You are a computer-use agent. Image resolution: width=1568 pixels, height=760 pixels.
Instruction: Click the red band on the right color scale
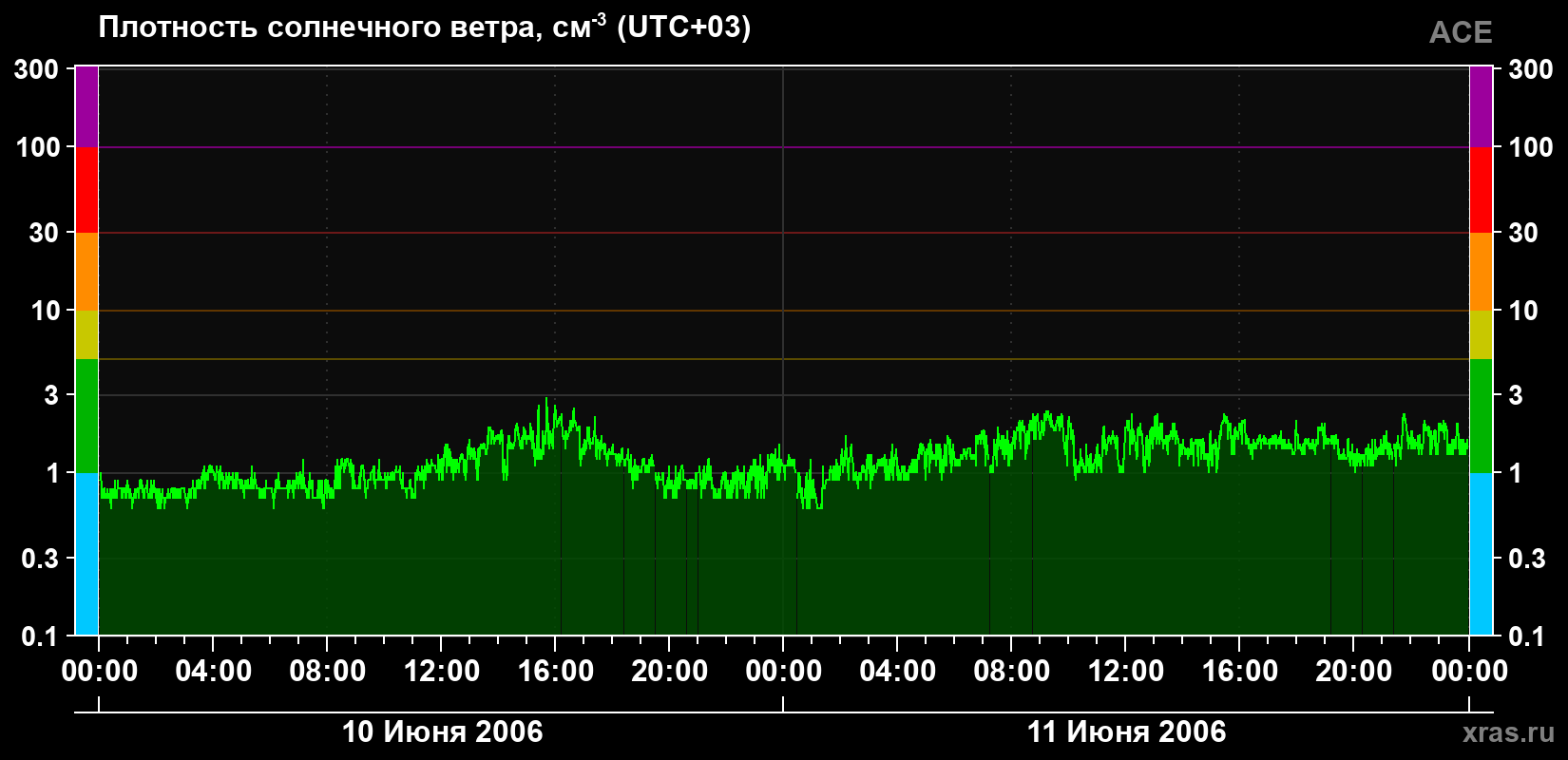coord(1481,190)
